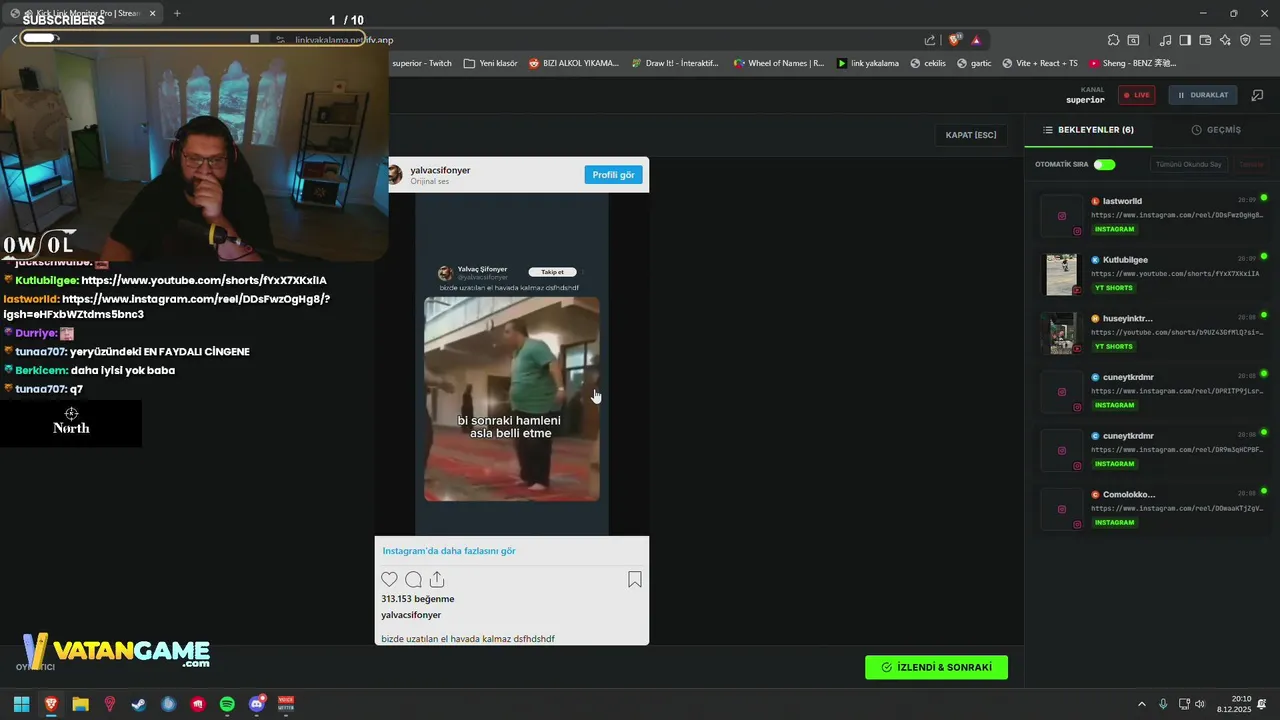This screenshot has width=1280, height=720.
Task: Click the bookmark save icon under the reel
Action: tap(635, 579)
